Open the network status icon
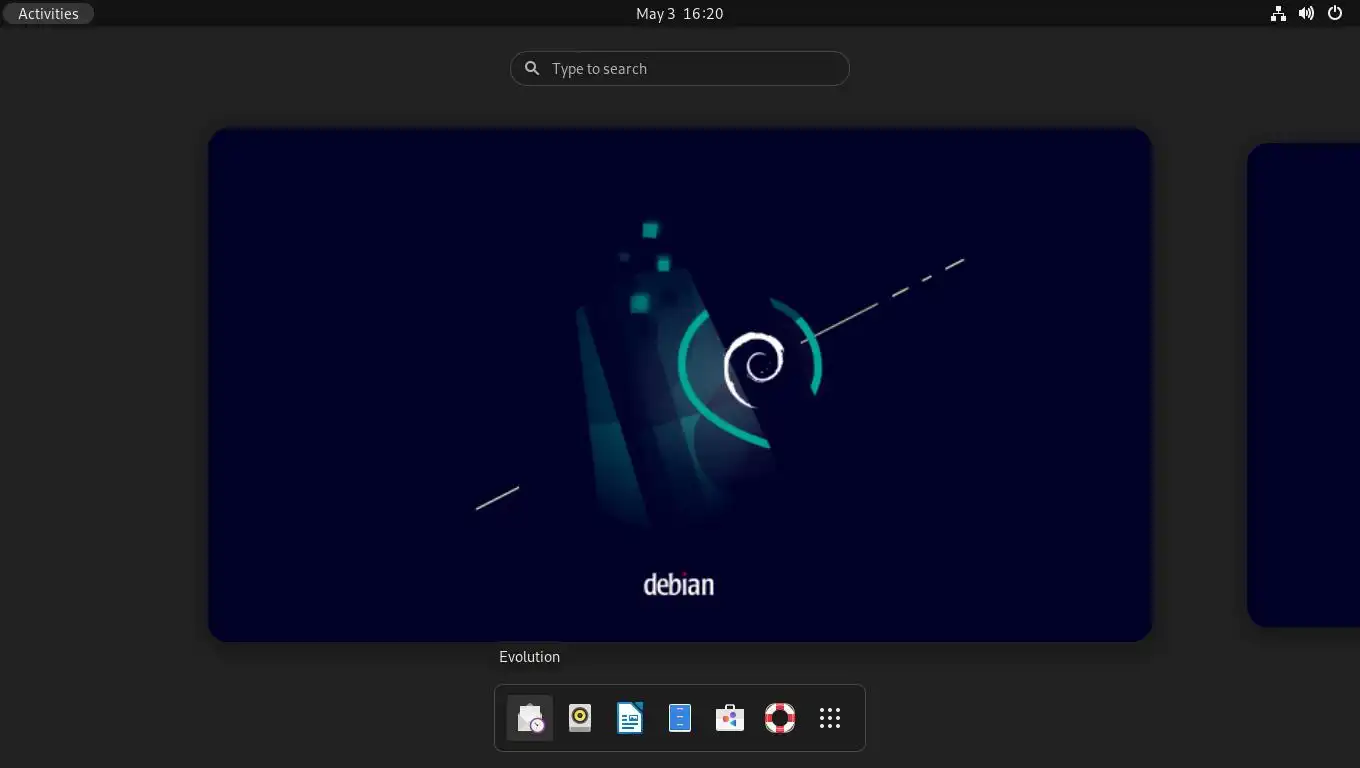1360x768 pixels. point(1278,13)
